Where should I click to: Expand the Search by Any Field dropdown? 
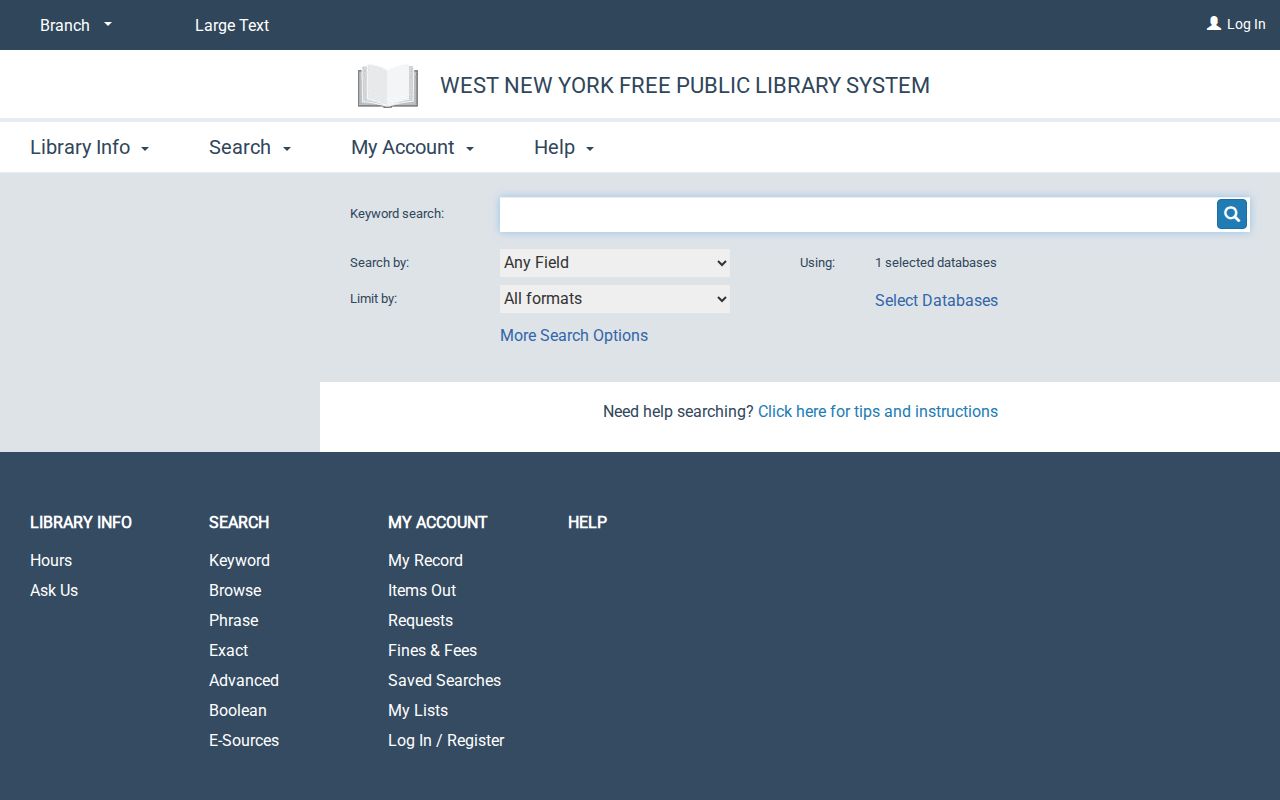(x=615, y=263)
